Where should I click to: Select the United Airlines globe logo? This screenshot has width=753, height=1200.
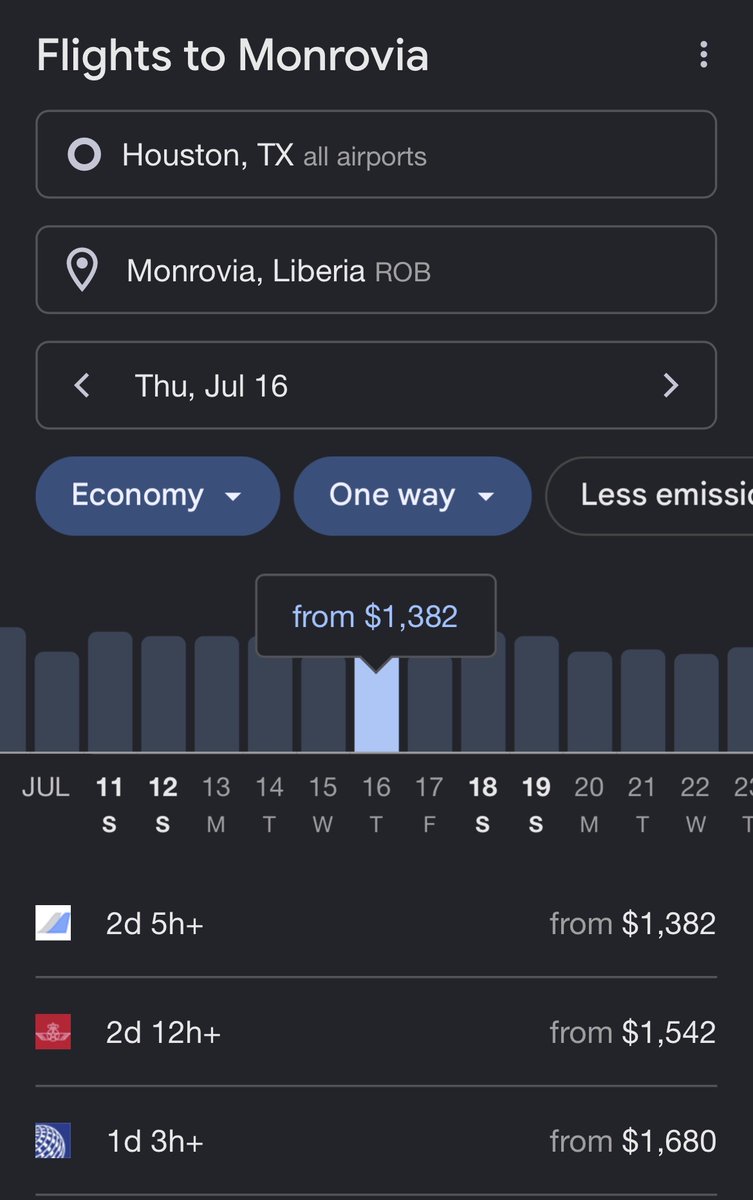click(x=53, y=1140)
